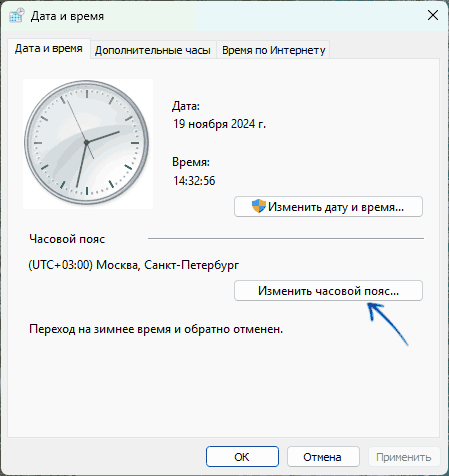
Task: Confirm with the OK button
Action: coord(242,457)
